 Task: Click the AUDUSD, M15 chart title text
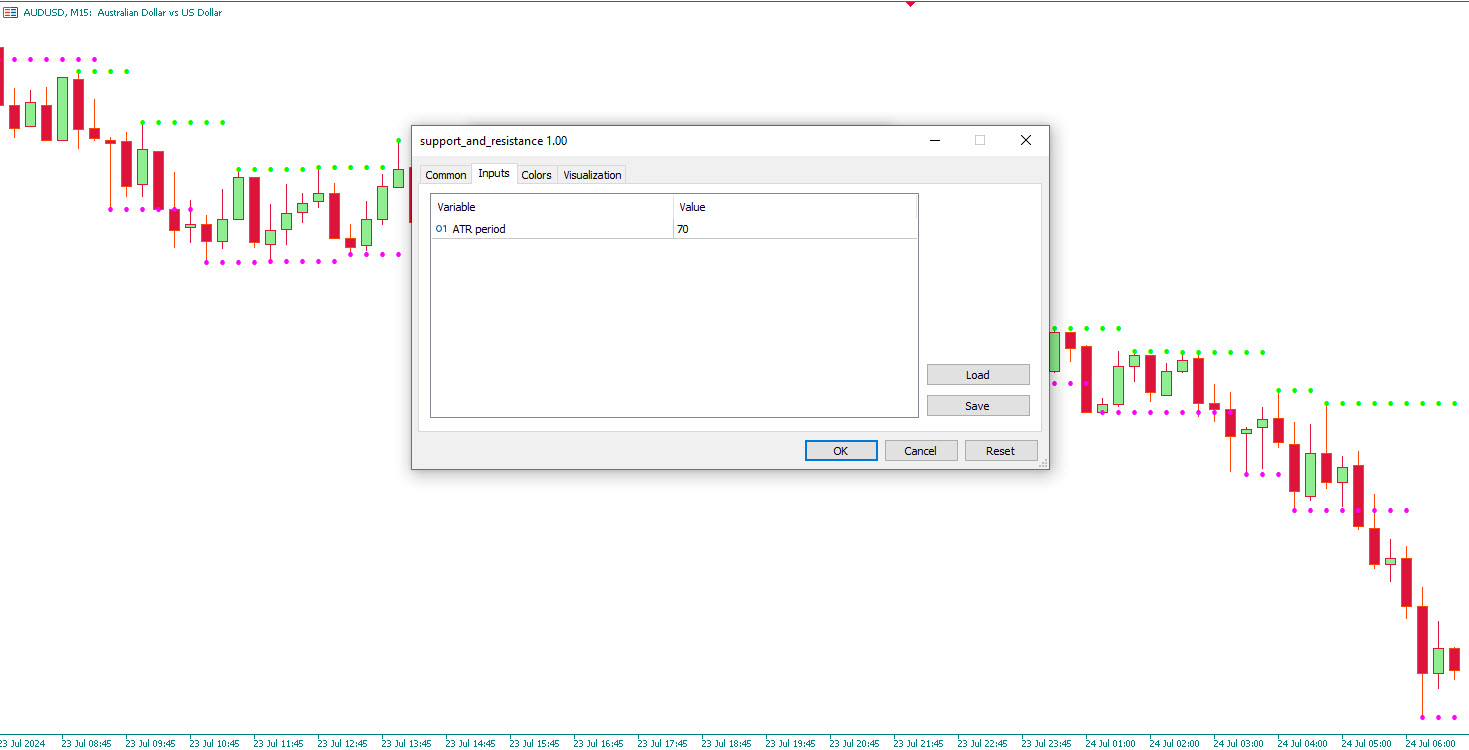point(123,13)
